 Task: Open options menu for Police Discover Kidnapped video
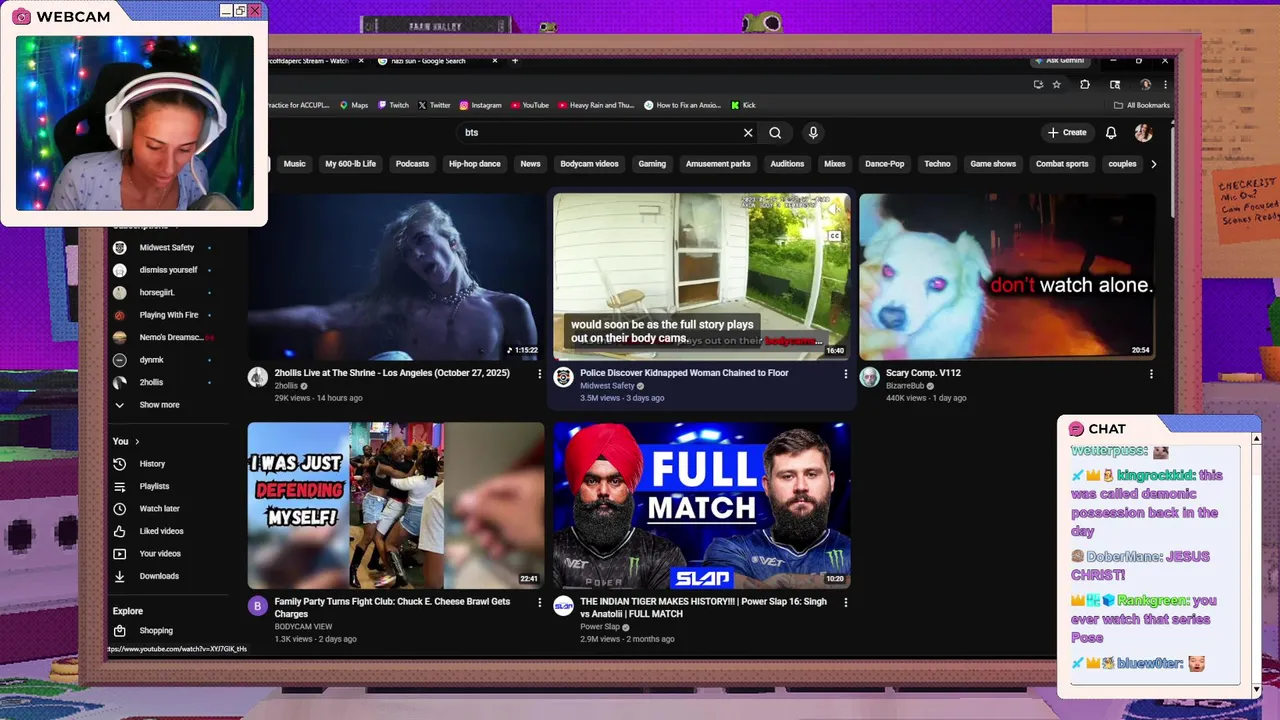pos(845,374)
